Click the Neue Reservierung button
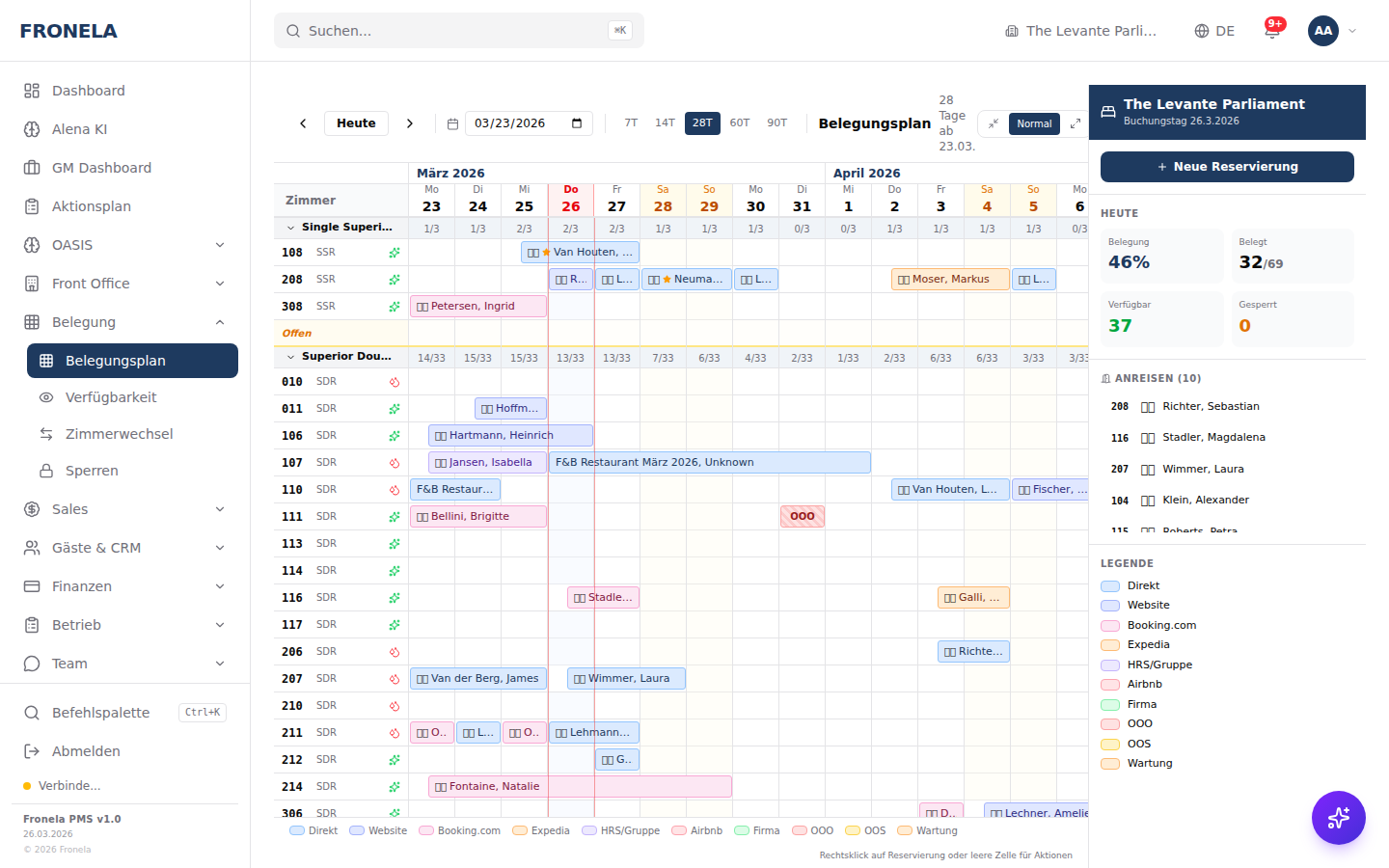Image resolution: width=1389 pixels, height=868 pixels. [1227, 167]
